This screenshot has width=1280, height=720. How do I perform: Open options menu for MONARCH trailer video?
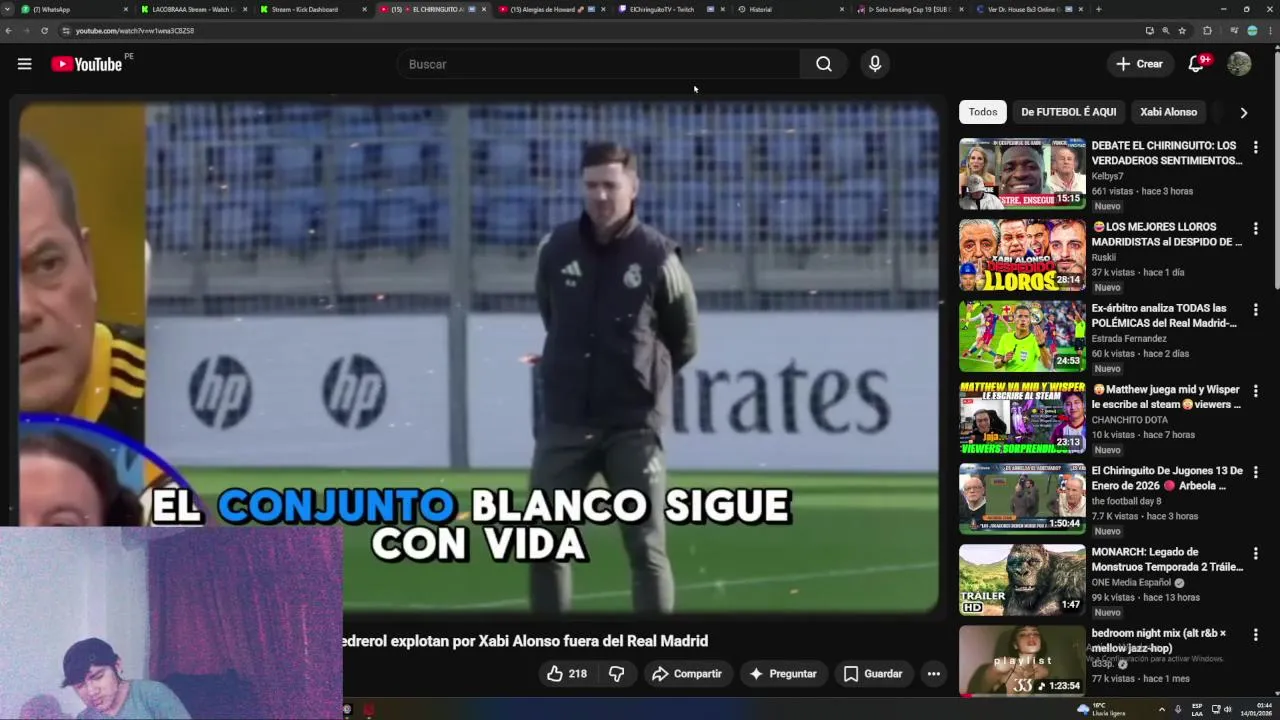pos(1255,553)
